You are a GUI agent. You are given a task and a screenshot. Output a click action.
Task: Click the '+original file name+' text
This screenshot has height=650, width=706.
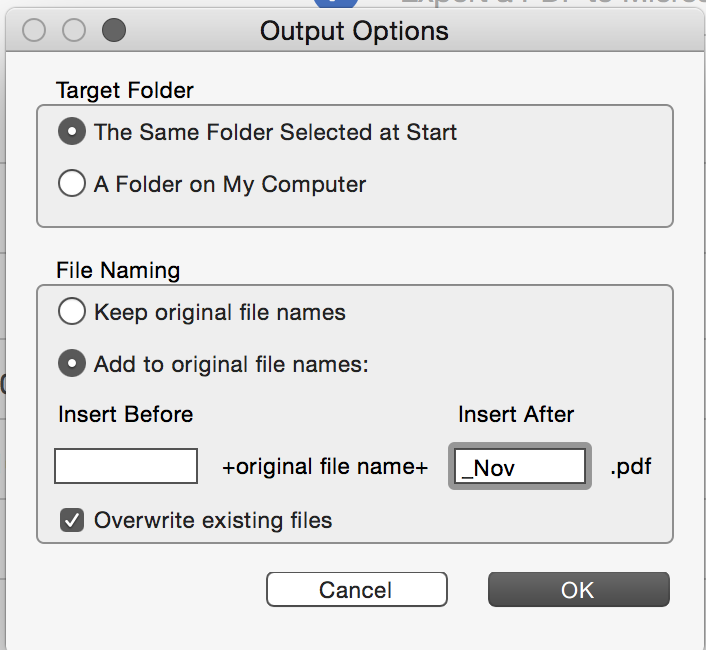point(325,466)
